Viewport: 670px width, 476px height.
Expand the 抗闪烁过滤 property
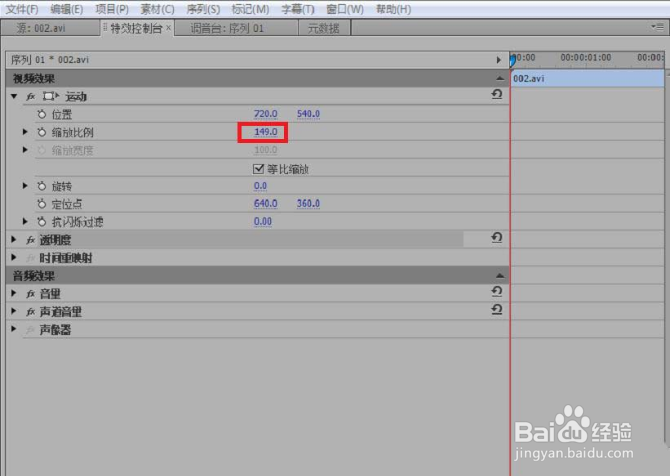pos(25,221)
